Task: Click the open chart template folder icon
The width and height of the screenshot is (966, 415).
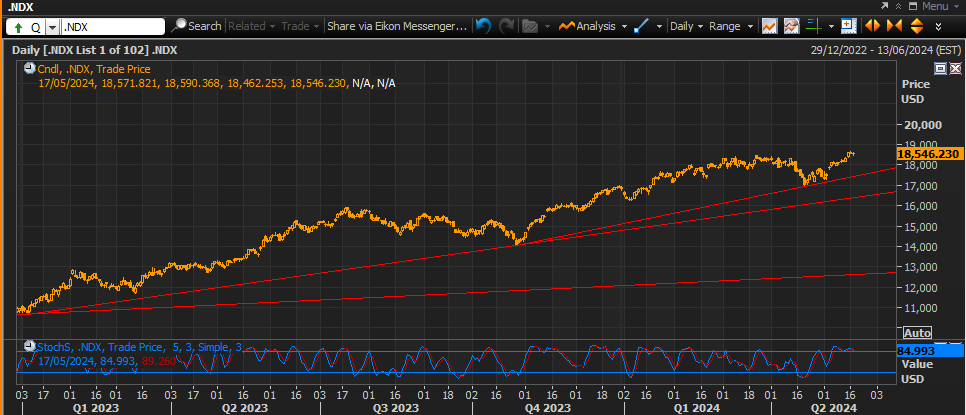Action: [x=529, y=26]
